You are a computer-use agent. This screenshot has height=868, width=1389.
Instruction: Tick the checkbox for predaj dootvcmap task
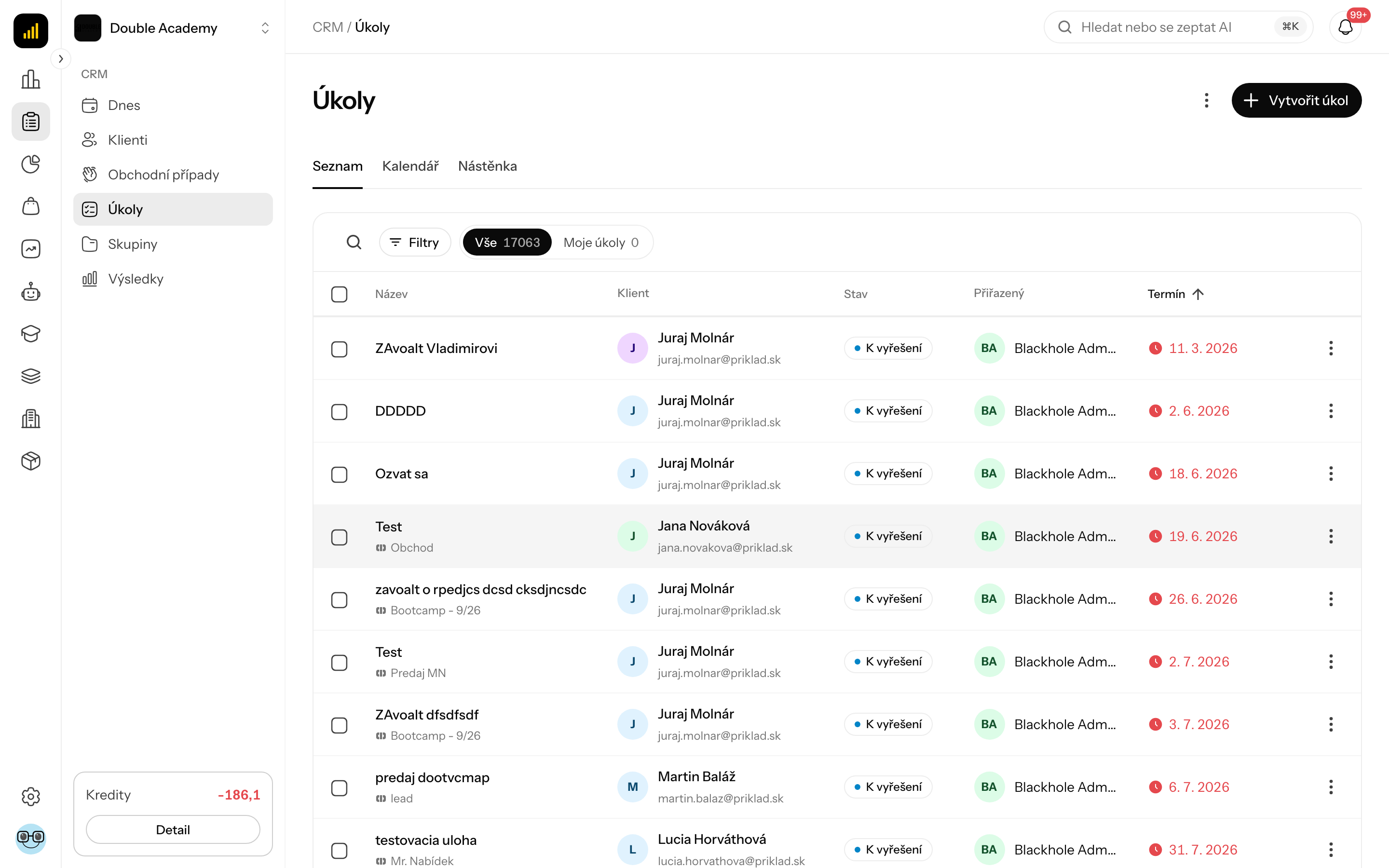pos(339,787)
